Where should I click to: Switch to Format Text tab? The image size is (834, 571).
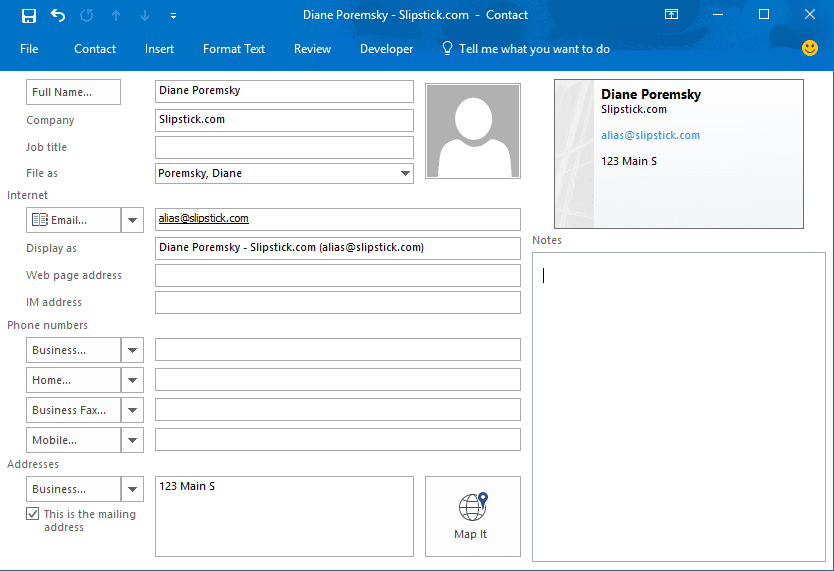233,49
